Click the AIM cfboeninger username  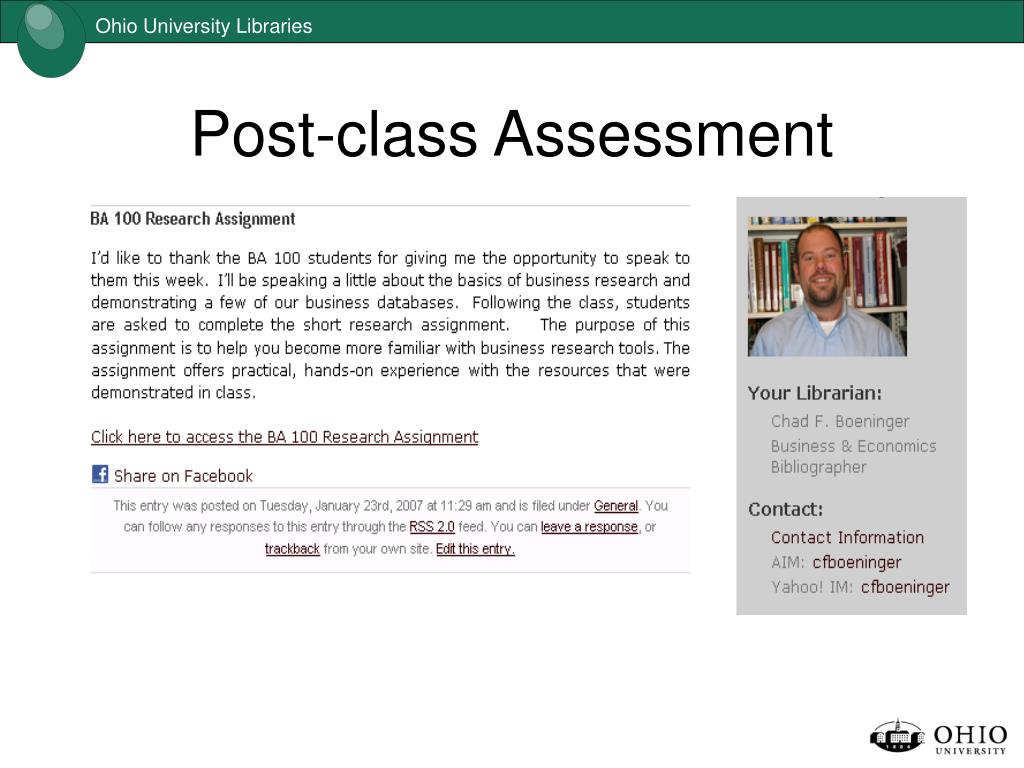pyautogui.click(x=856, y=562)
